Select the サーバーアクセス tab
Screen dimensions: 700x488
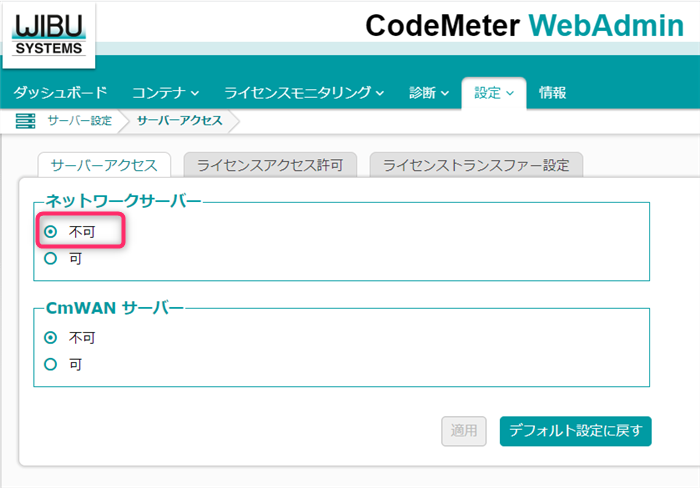pyautogui.click(x=104, y=165)
